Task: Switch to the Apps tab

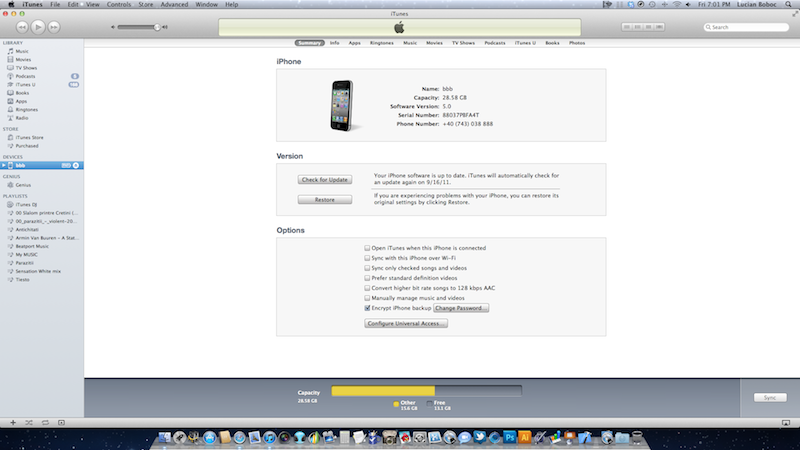Action: pyautogui.click(x=355, y=43)
